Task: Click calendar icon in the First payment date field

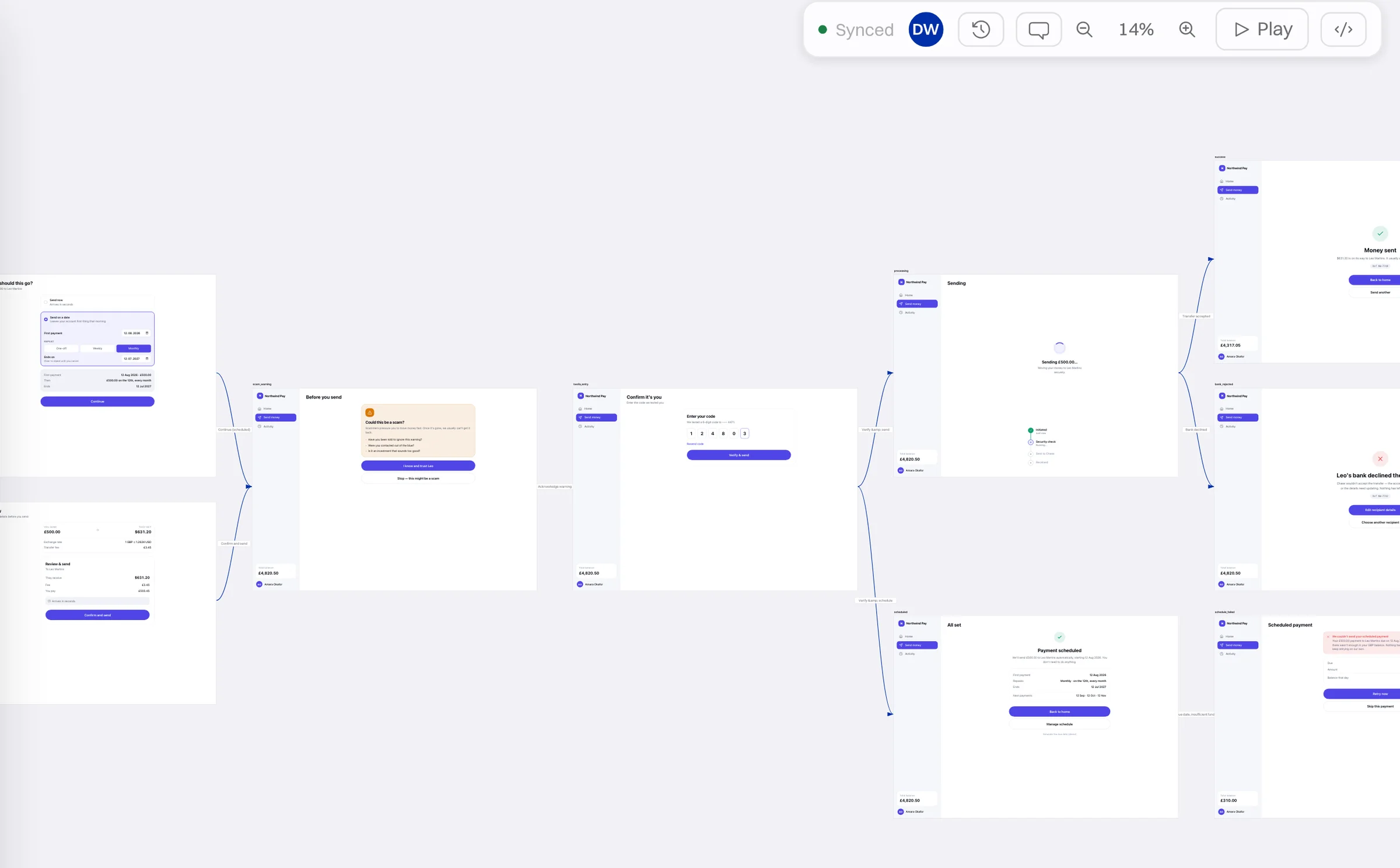Action: coord(147,333)
